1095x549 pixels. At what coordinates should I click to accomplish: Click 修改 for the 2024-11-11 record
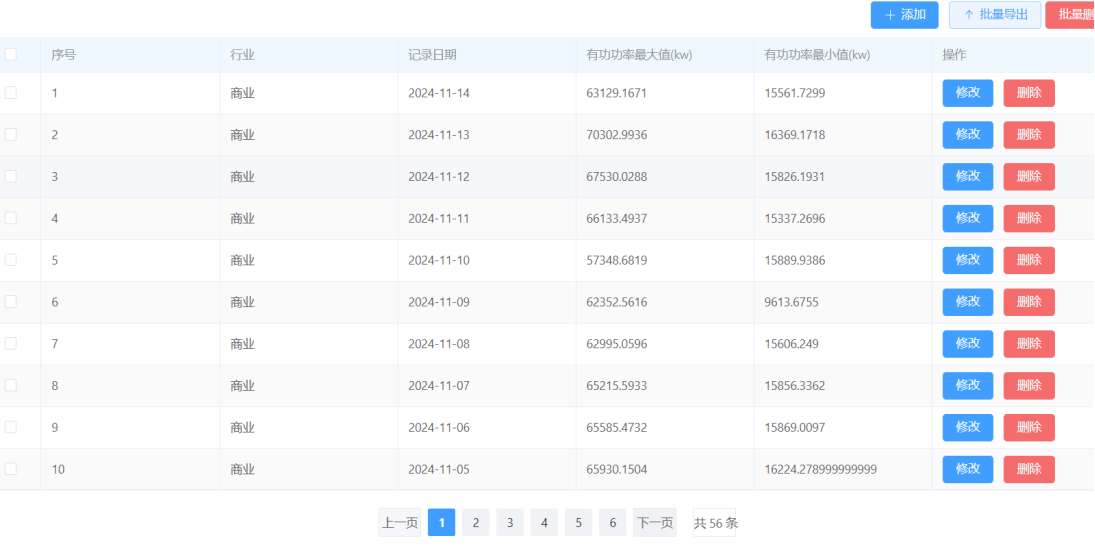tap(968, 219)
